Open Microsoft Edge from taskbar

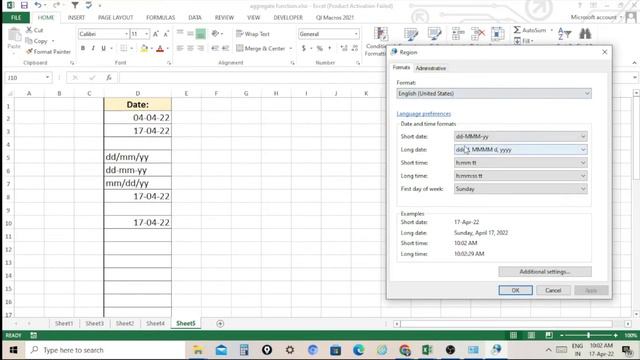click(x=358, y=350)
